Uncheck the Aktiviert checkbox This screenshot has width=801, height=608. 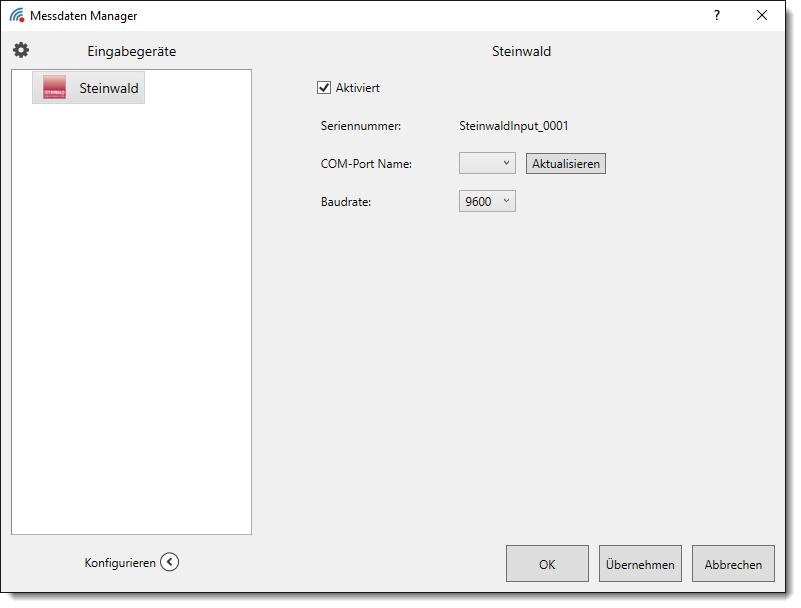pos(324,88)
